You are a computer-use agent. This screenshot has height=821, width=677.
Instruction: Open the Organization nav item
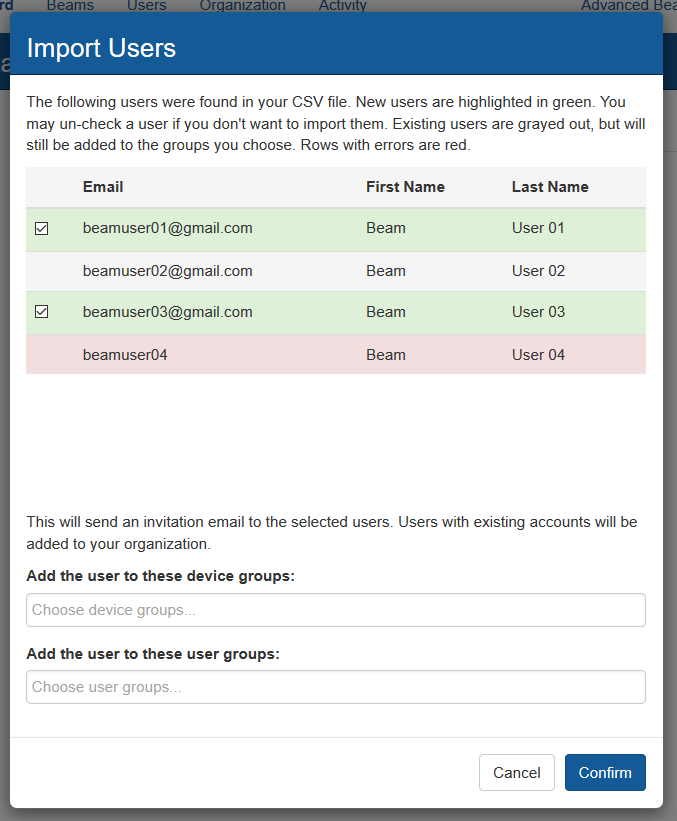pos(242,6)
